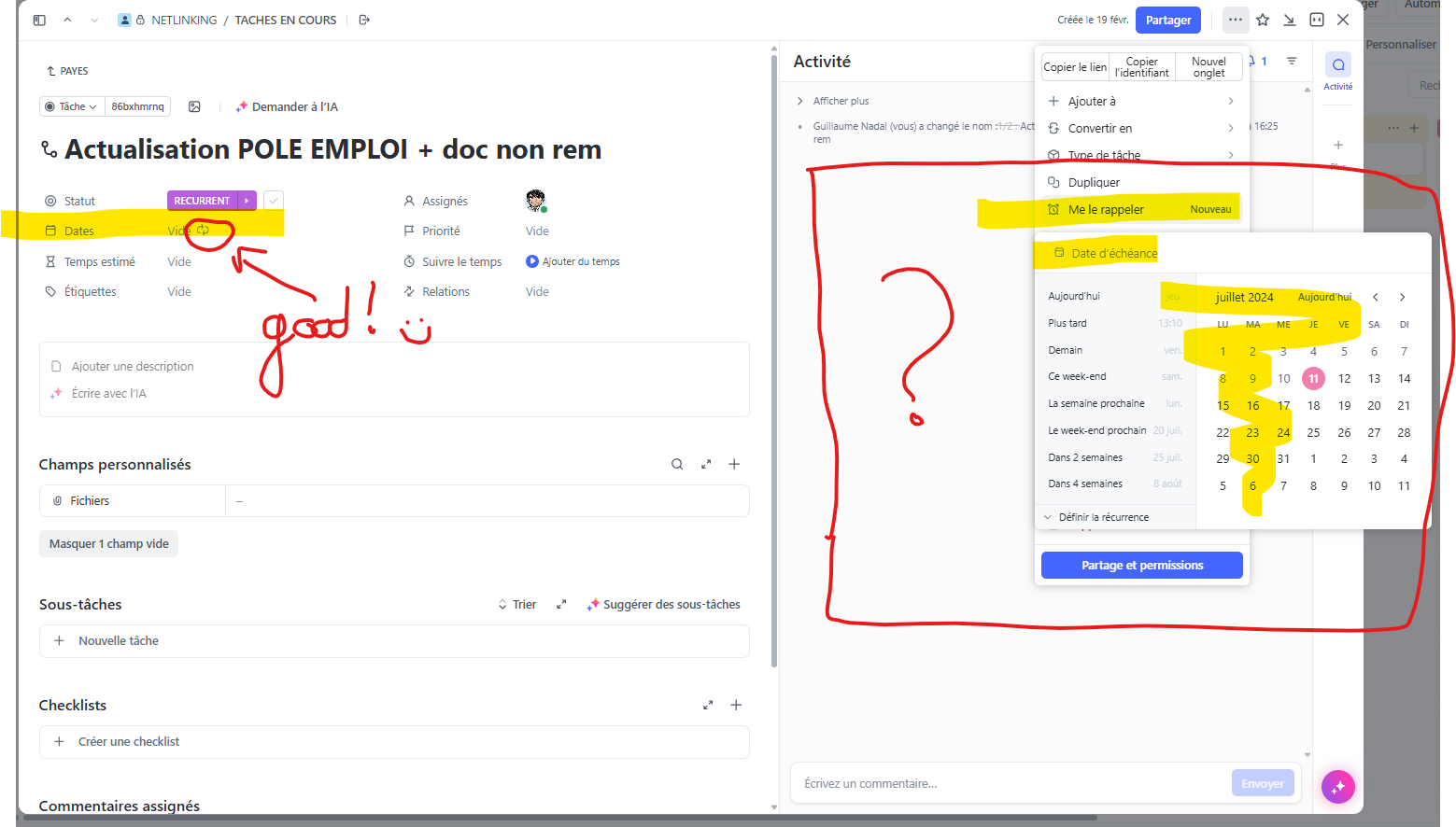Click the recurrence icon next to the Dates field

205,231
